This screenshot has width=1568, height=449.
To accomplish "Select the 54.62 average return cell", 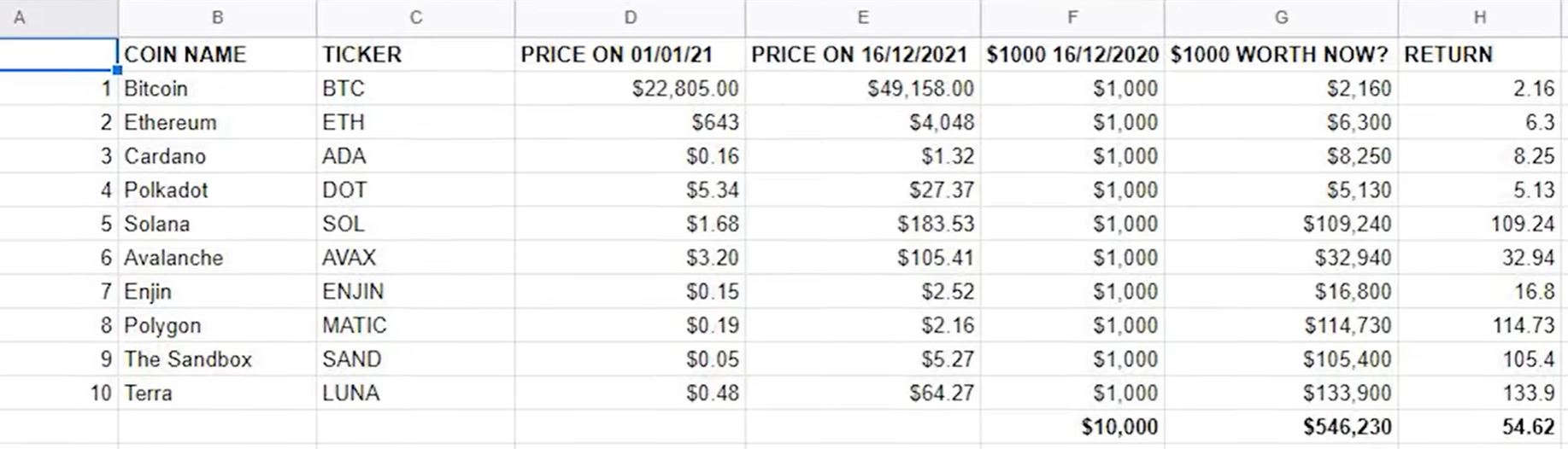I will pyautogui.click(x=1479, y=427).
